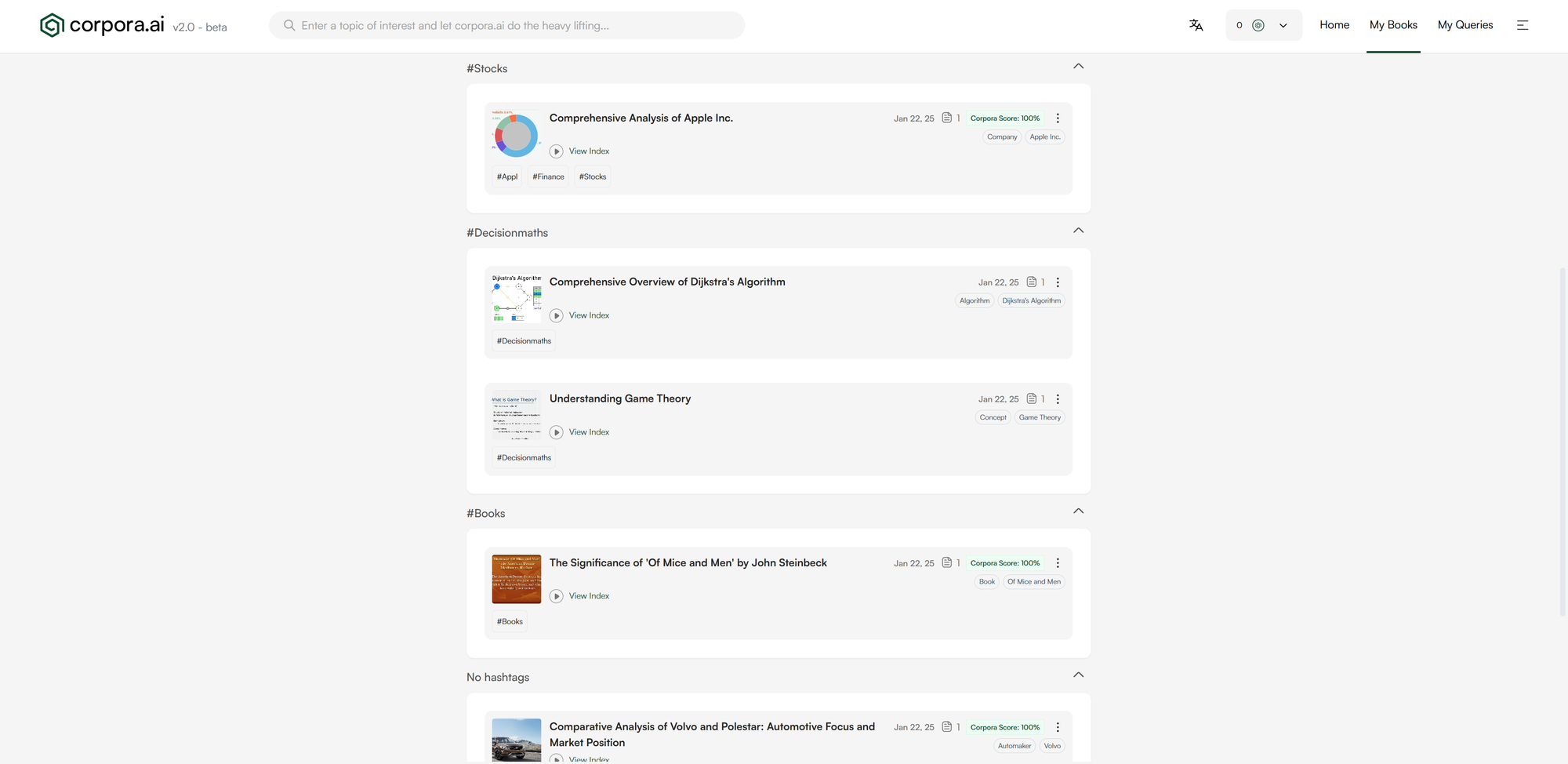Open the Apple Inc. donut chart thumbnail
The width and height of the screenshot is (1568, 764).
[x=516, y=135]
